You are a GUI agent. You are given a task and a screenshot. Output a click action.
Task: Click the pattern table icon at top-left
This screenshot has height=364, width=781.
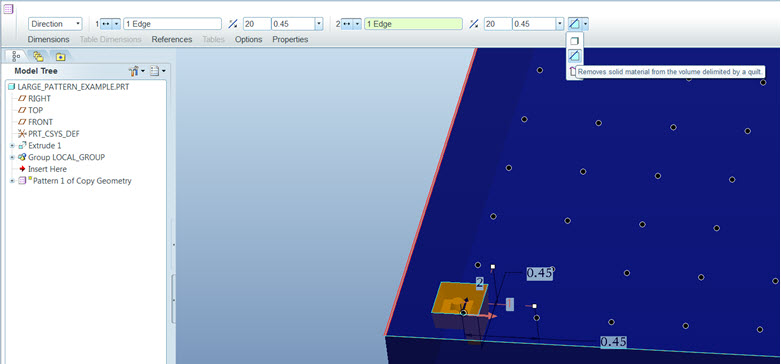[8, 9]
